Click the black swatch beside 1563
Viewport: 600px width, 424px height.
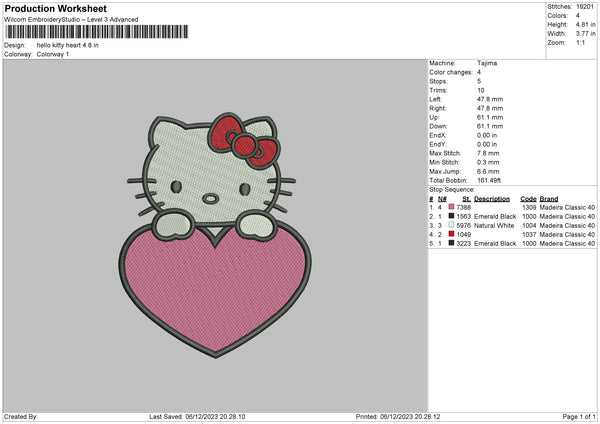[x=451, y=216]
